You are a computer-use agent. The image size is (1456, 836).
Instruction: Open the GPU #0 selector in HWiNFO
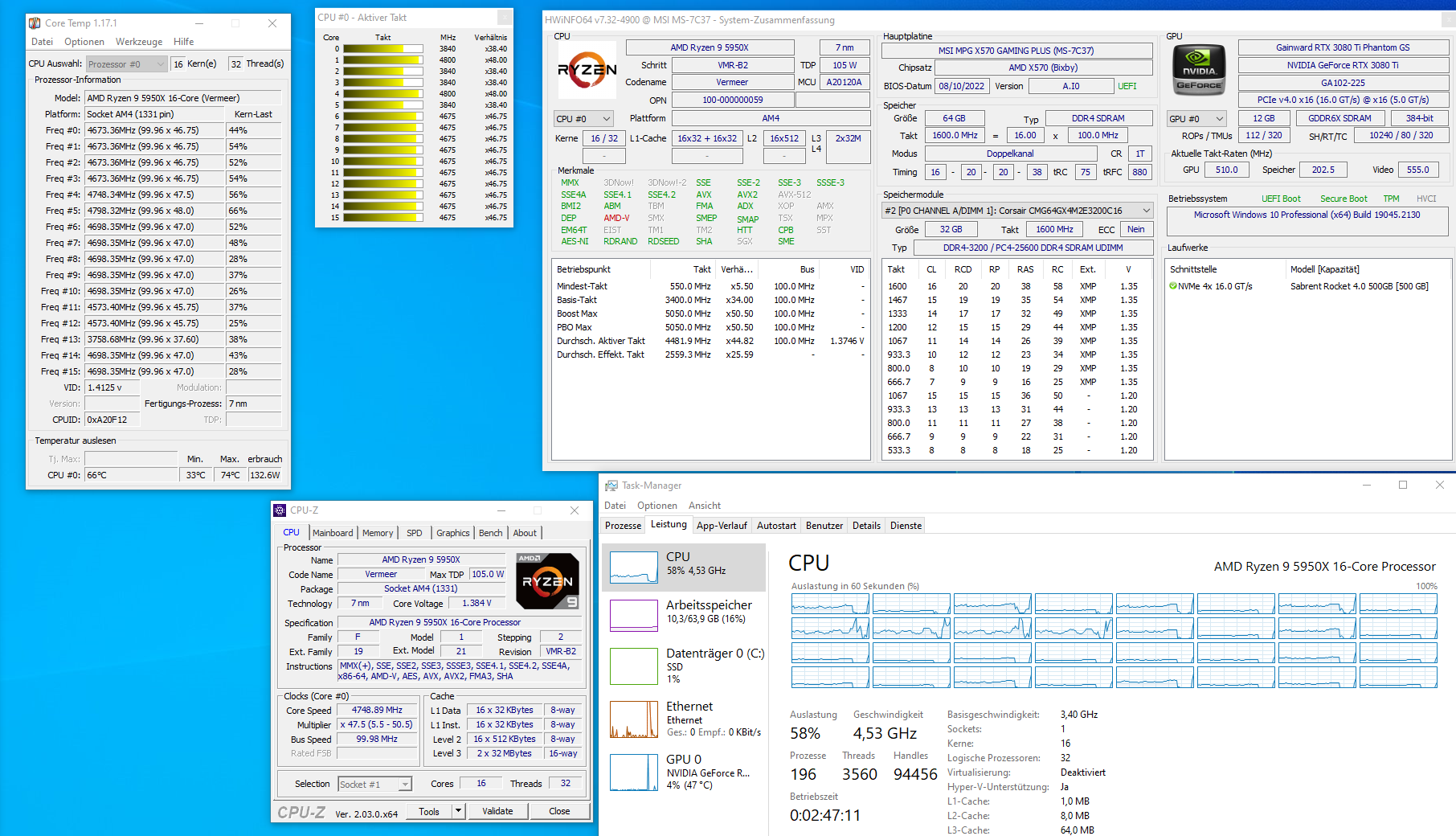pos(1196,119)
